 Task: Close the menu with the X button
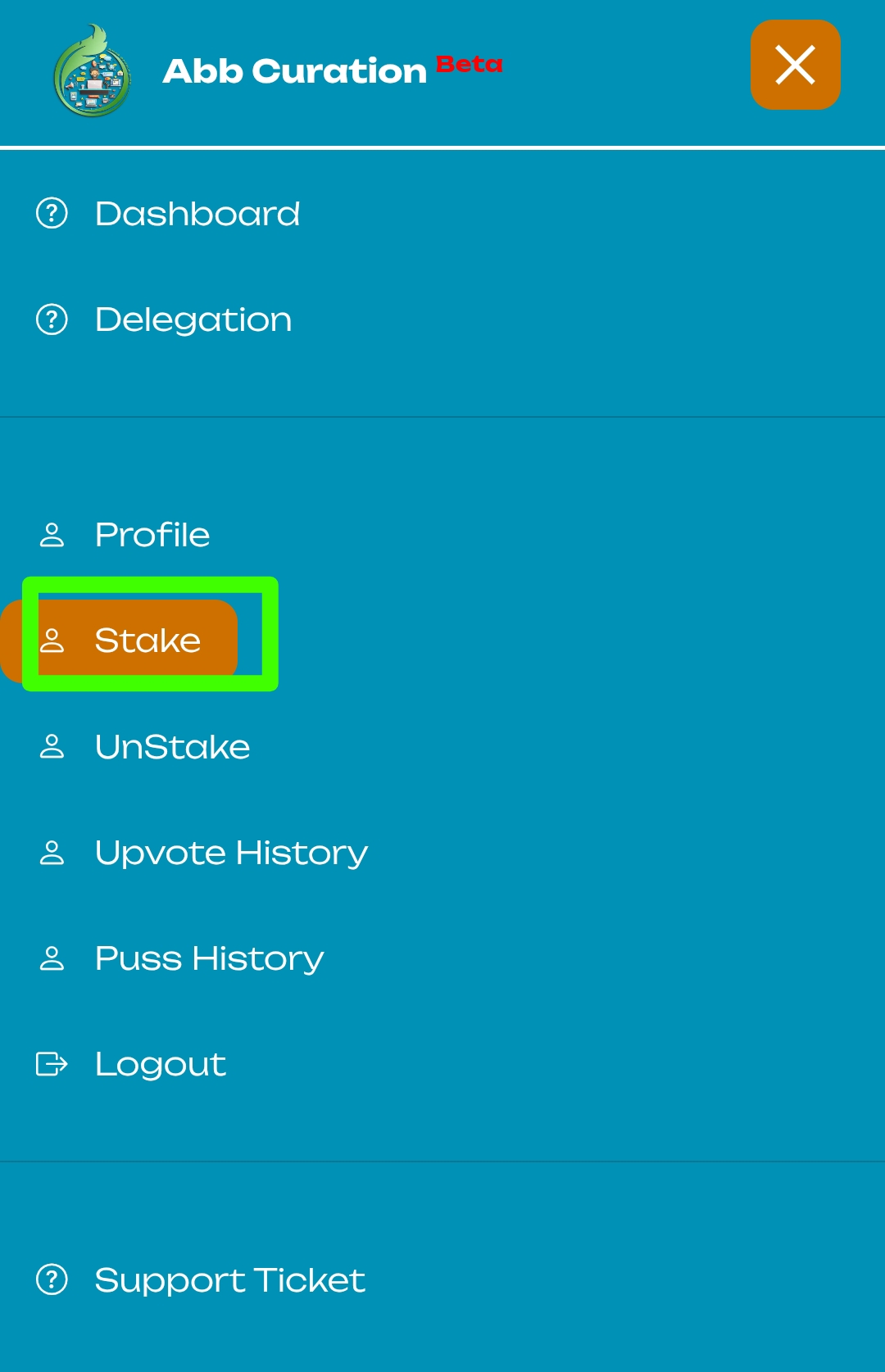795,65
